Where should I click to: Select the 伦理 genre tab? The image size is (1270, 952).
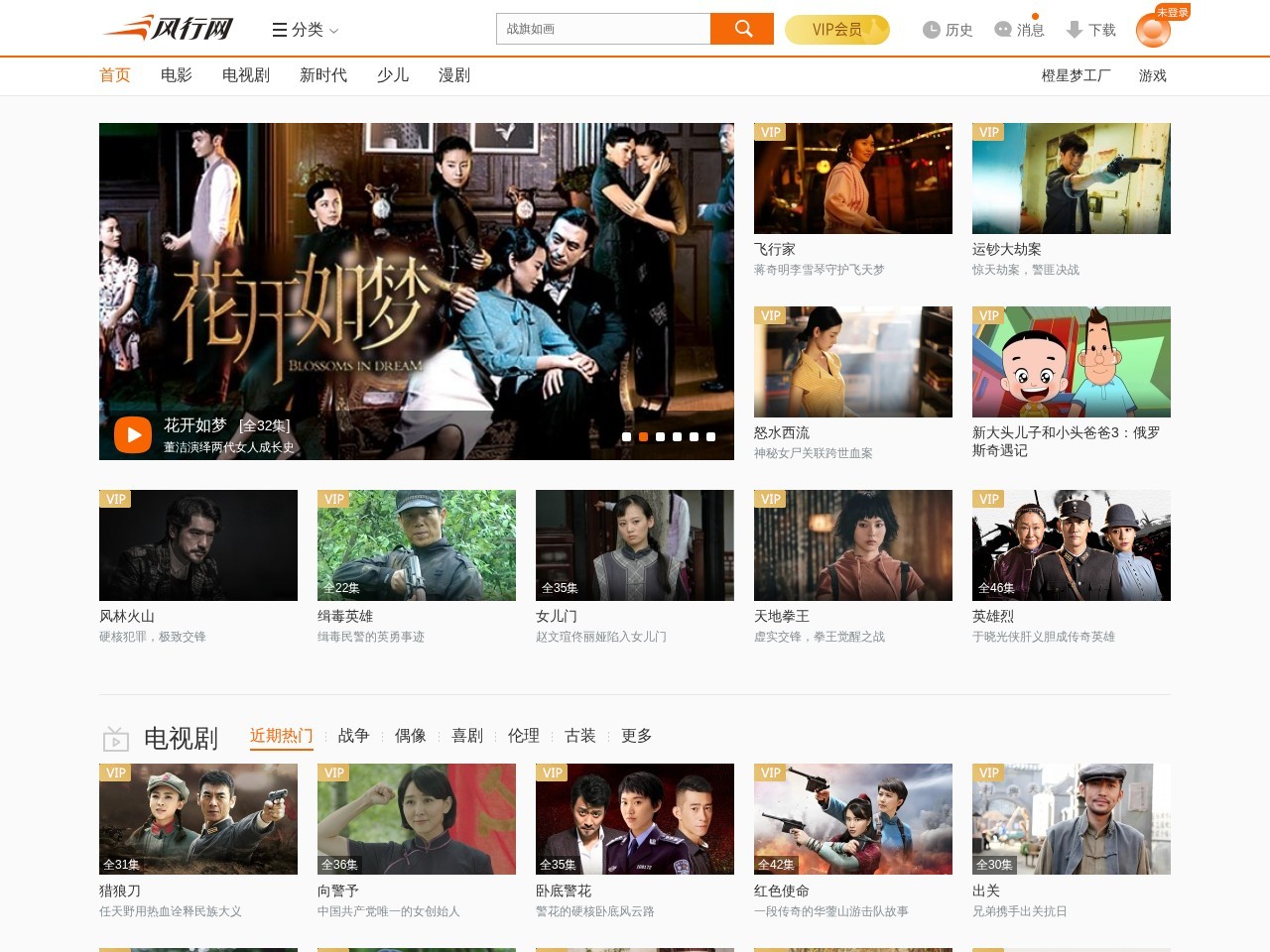pyautogui.click(x=524, y=736)
